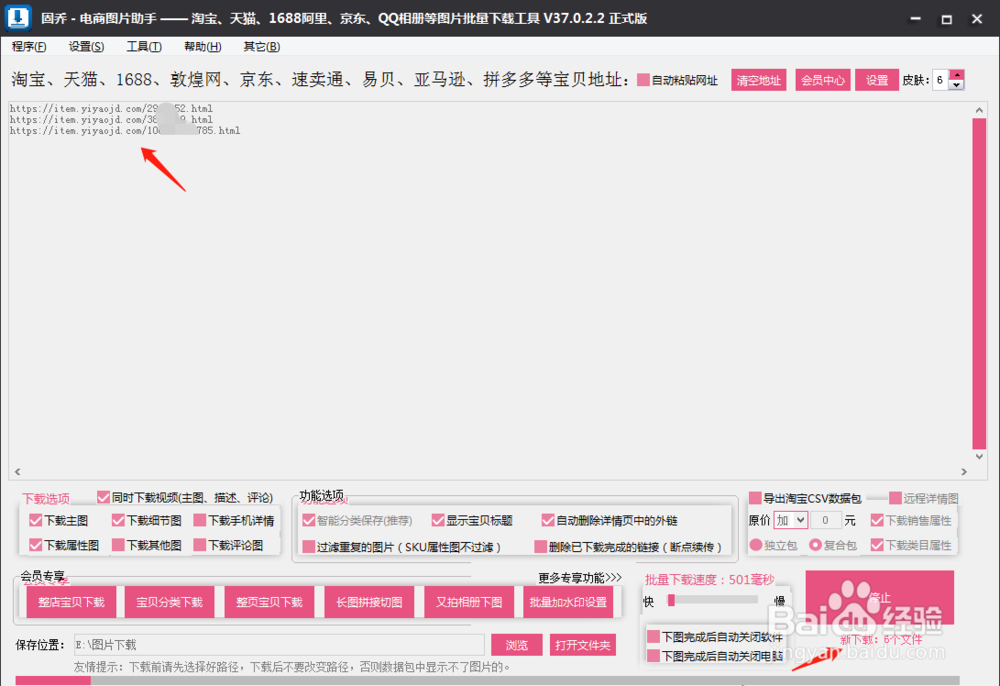Open the 其它(B) menu
The width and height of the screenshot is (1000, 686).
(x=261, y=47)
